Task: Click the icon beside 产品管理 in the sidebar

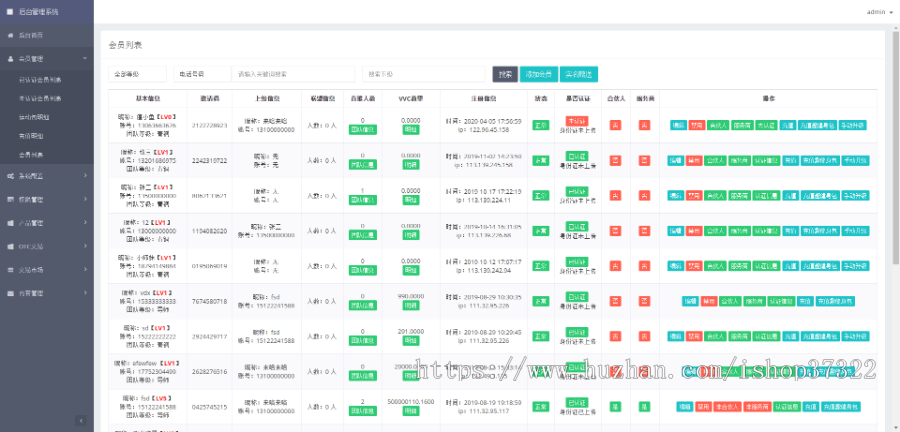Action: (x=11, y=223)
